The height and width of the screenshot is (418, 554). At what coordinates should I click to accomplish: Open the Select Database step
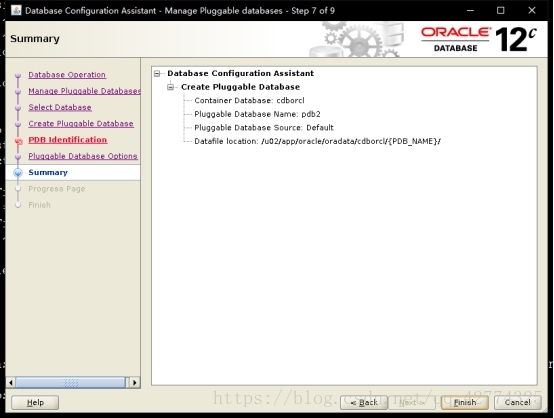coord(60,107)
